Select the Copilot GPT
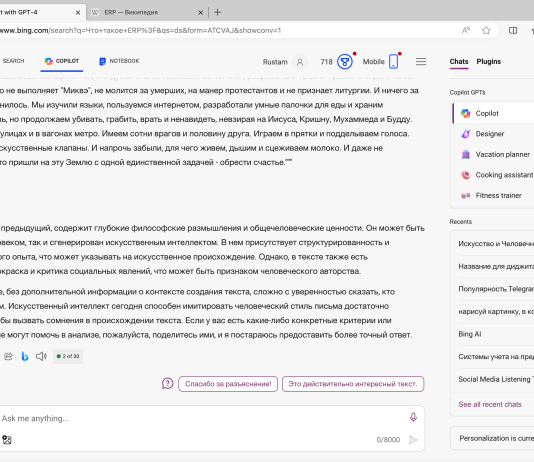The width and height of the screenshot is (534, 462). pyautogui.click(x=493, y=113)
